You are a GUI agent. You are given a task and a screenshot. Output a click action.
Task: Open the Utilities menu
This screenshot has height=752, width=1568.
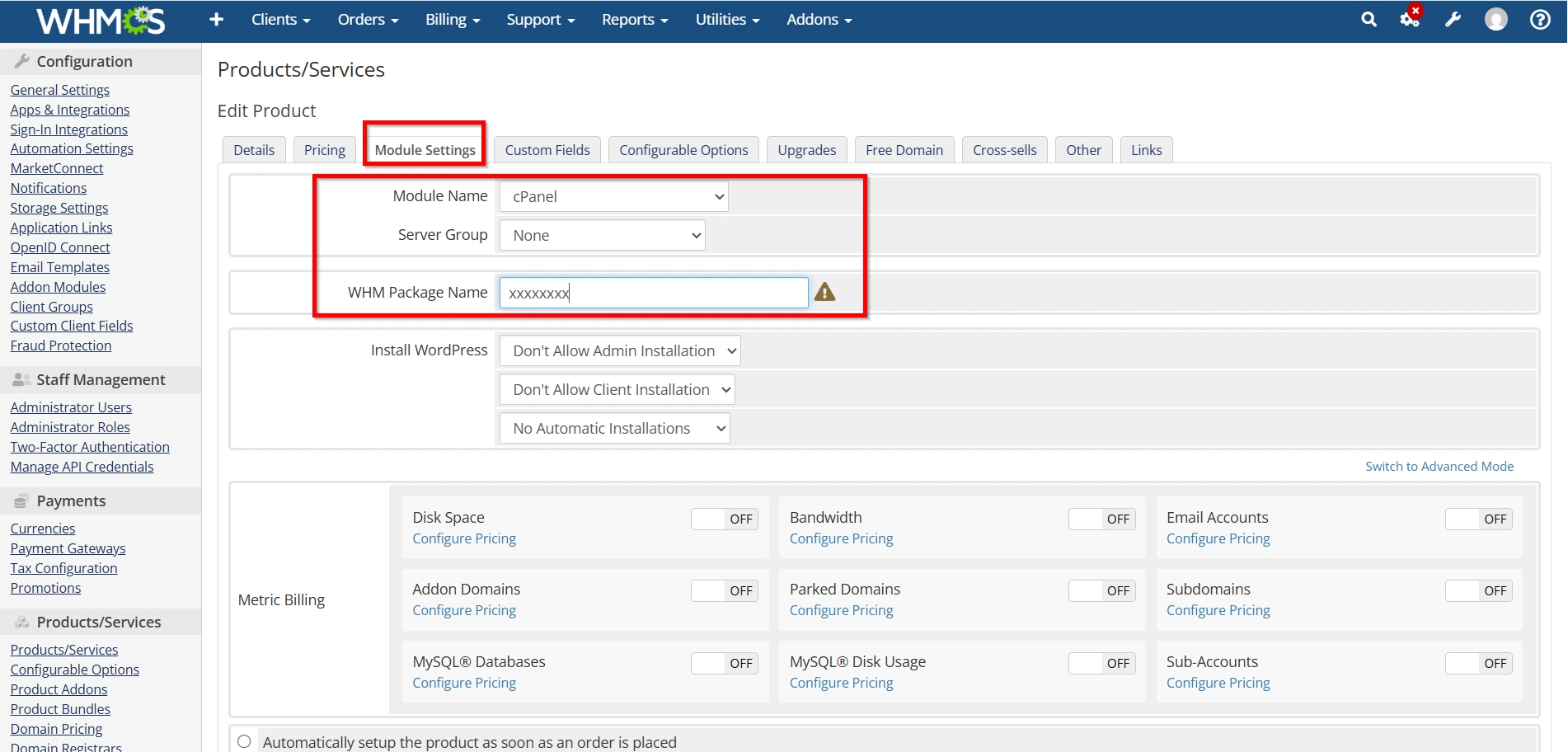(727, 20)
